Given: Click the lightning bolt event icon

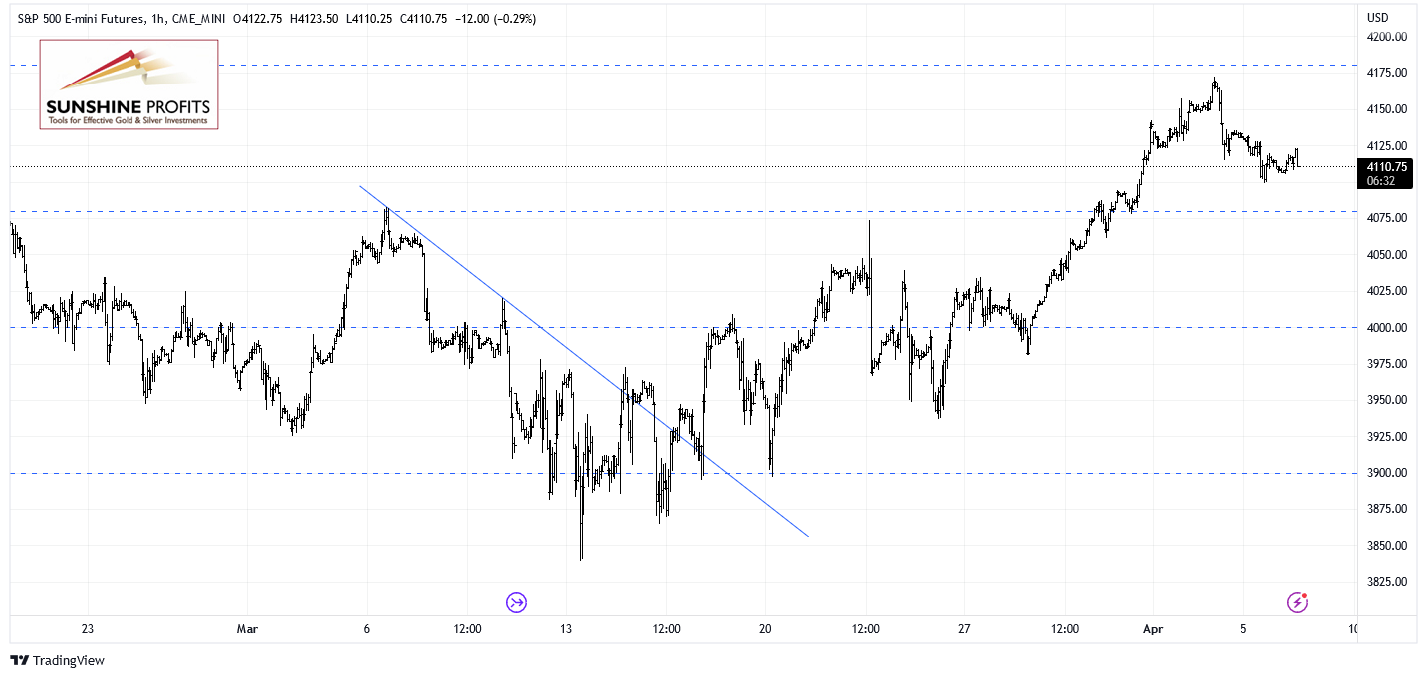Looking at the screenshot, I should click(1297, 602).
